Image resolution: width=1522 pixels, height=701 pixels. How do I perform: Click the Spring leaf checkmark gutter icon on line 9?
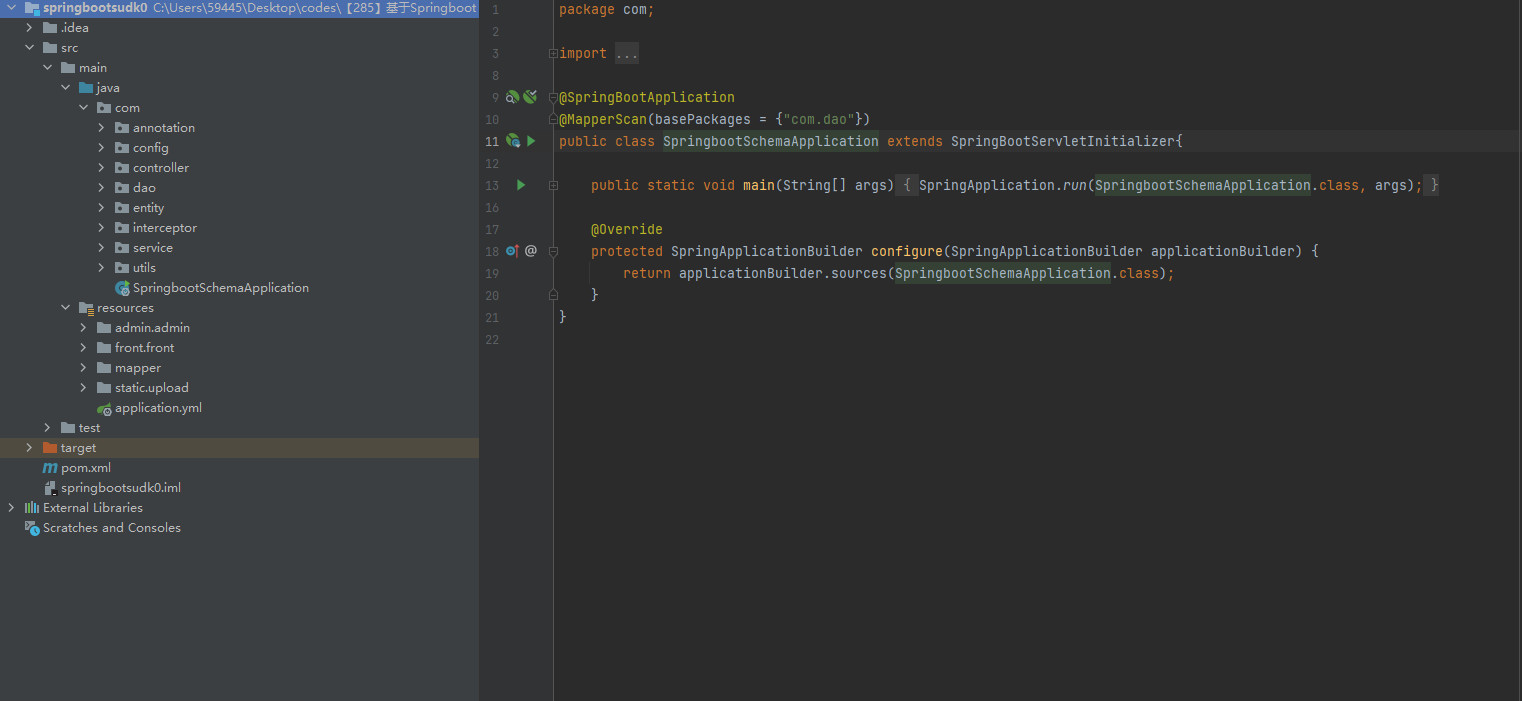click(530, 97)
